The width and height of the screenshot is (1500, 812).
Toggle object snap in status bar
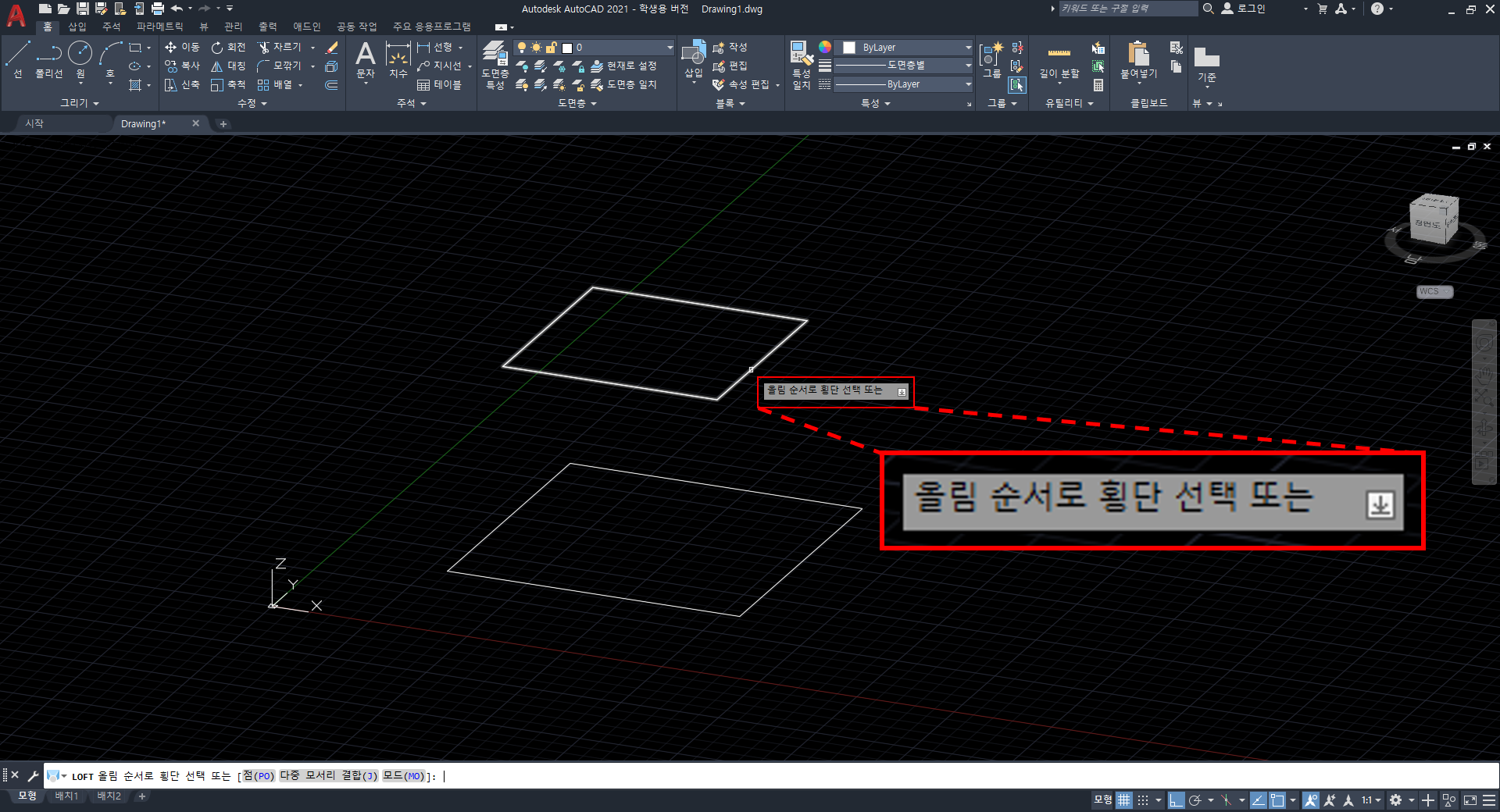[x=1278, y=800]
